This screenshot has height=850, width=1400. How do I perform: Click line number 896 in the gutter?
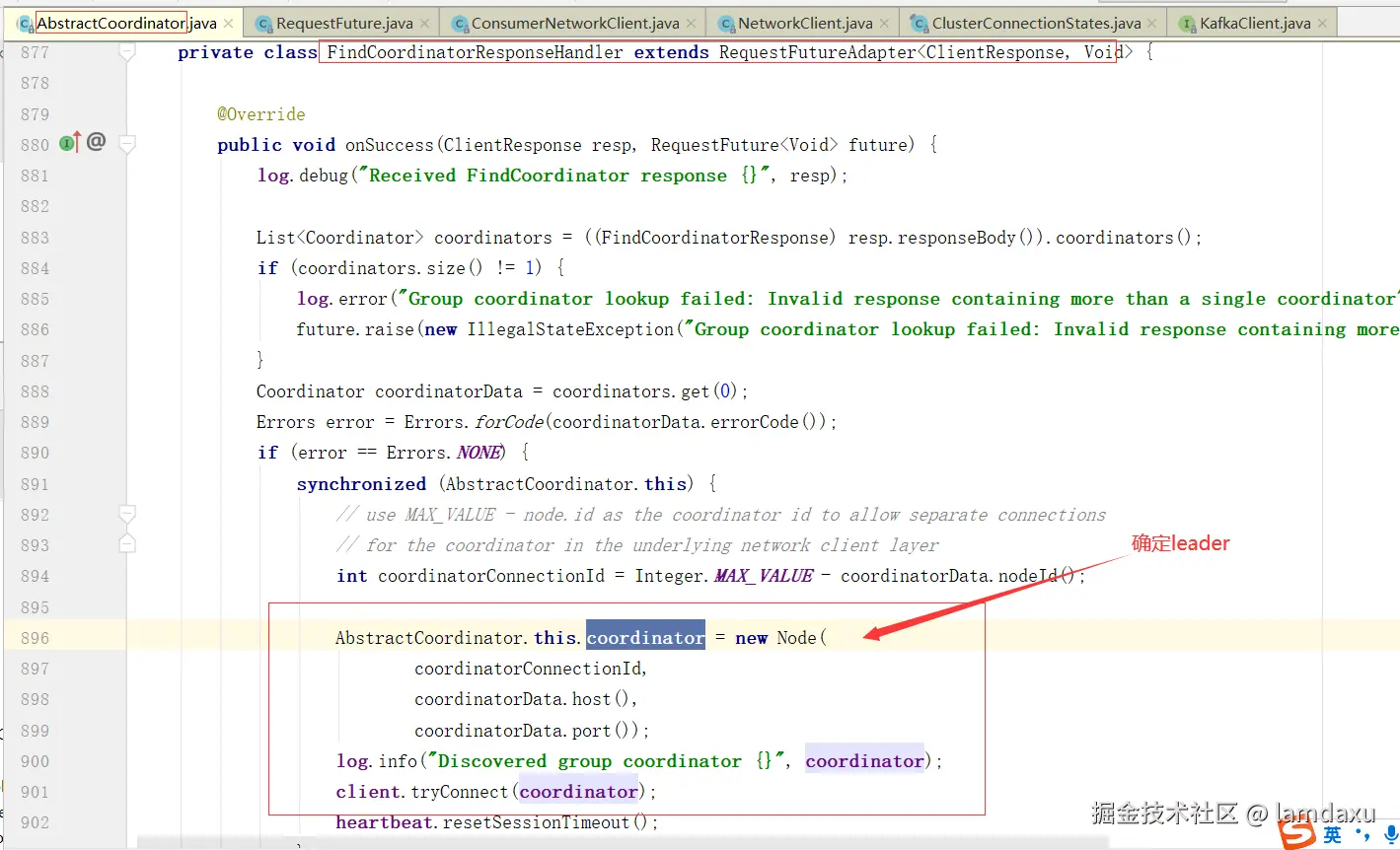[x=35, y=638]
